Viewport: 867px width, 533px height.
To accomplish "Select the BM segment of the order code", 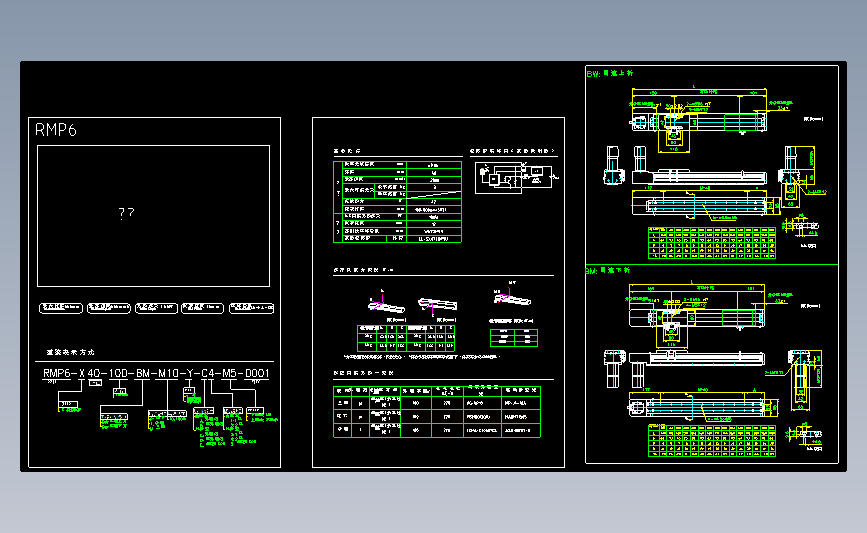I will (x=143, y=374).
